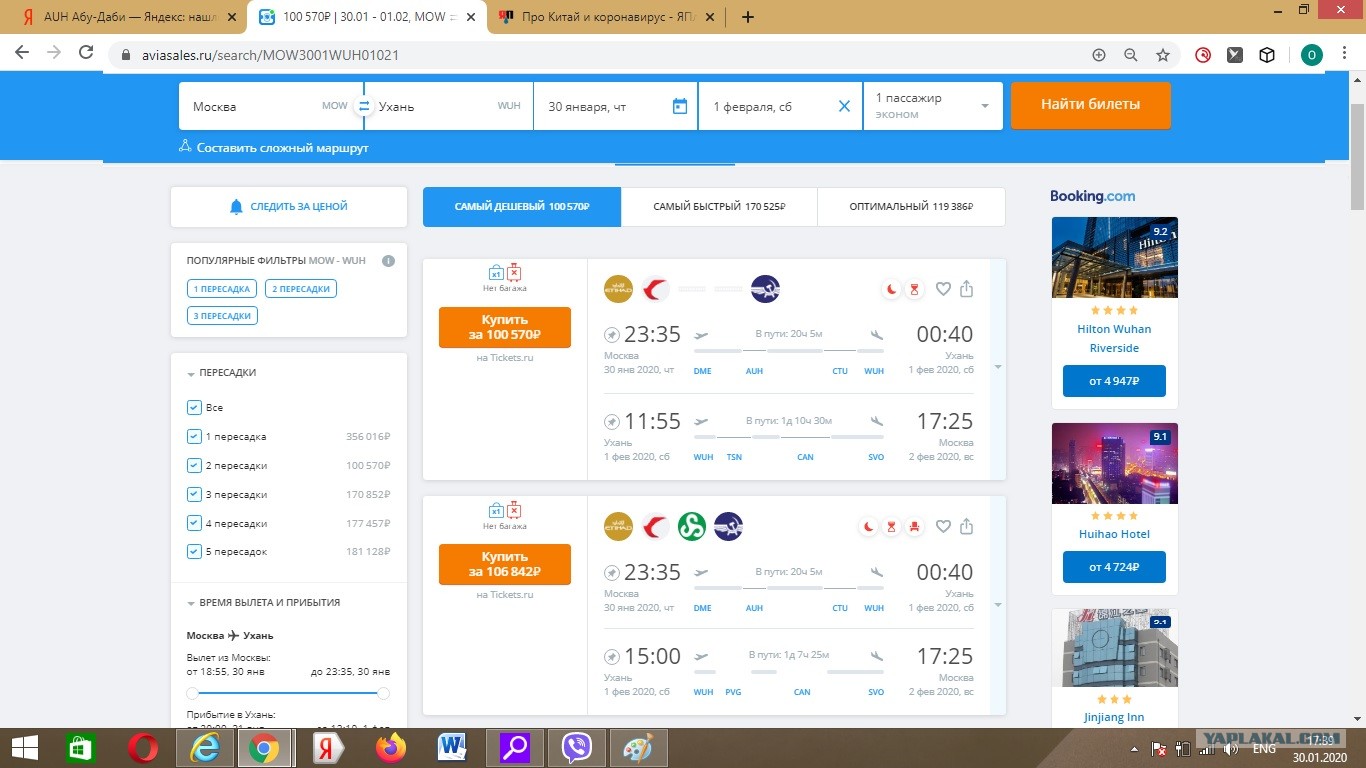The height and width of the screenshot is (768, 1366).
Task: Open Firefox from the taskbar
Action: pos(391,748)
